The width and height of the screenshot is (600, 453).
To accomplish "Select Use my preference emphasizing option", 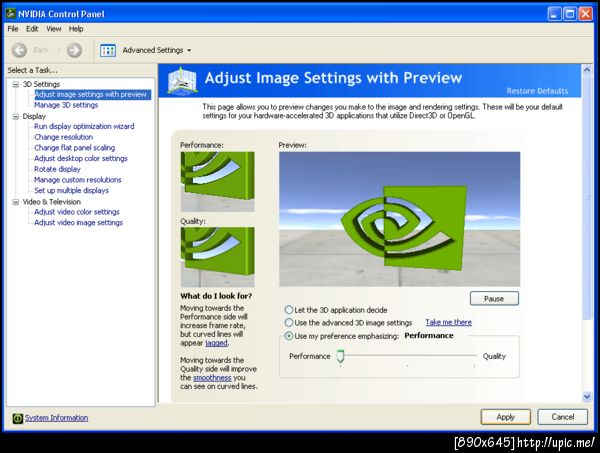I will tap(289, 336).
